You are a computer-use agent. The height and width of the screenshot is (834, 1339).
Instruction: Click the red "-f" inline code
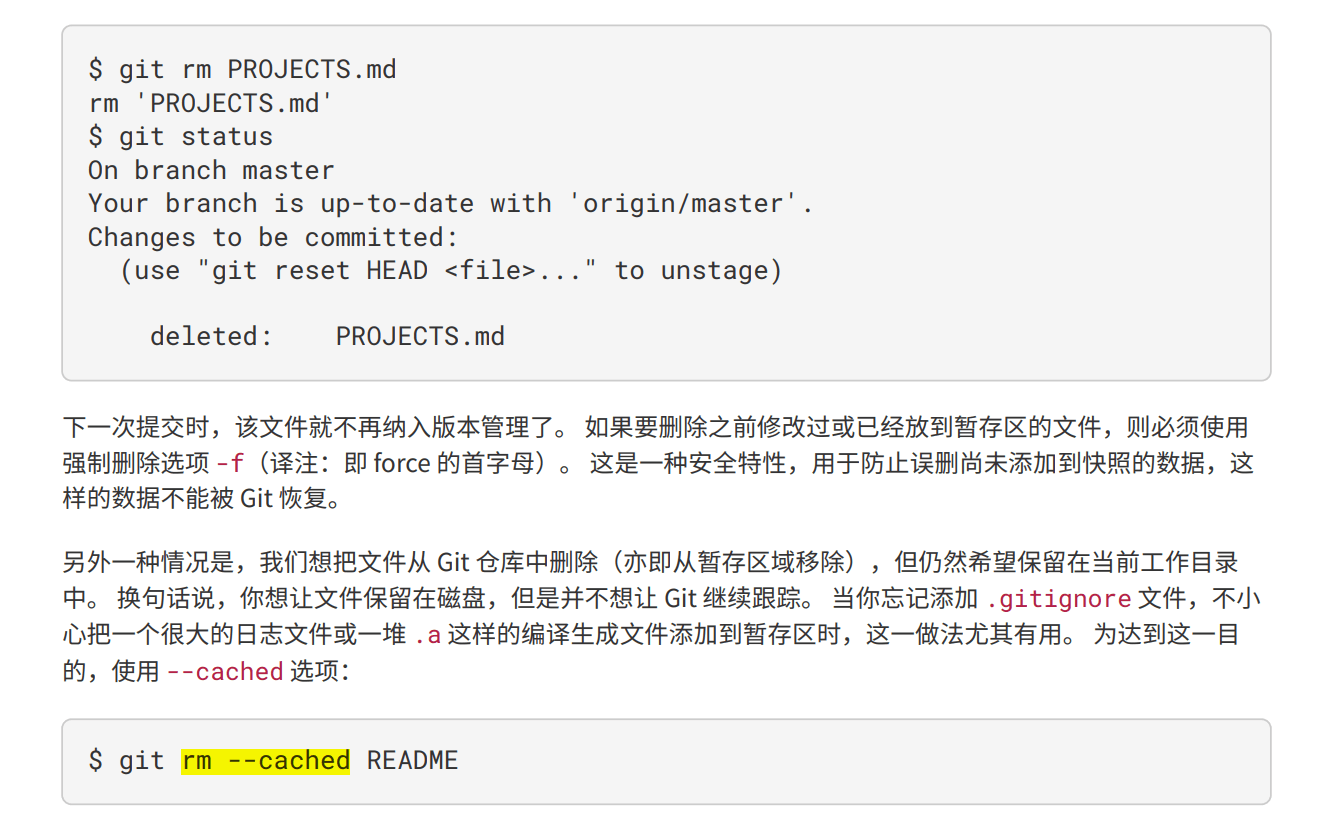pyautogui.click(x=228, y=464)
